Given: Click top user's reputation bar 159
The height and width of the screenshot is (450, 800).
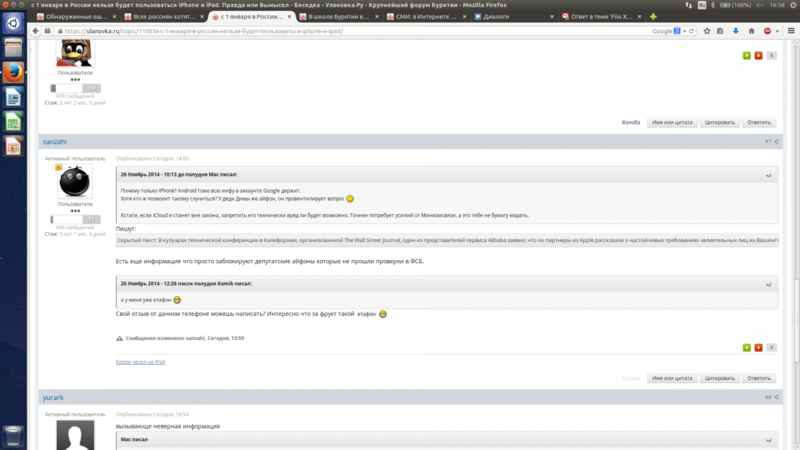Looking at the screenshot, I should tap(76, 88).
